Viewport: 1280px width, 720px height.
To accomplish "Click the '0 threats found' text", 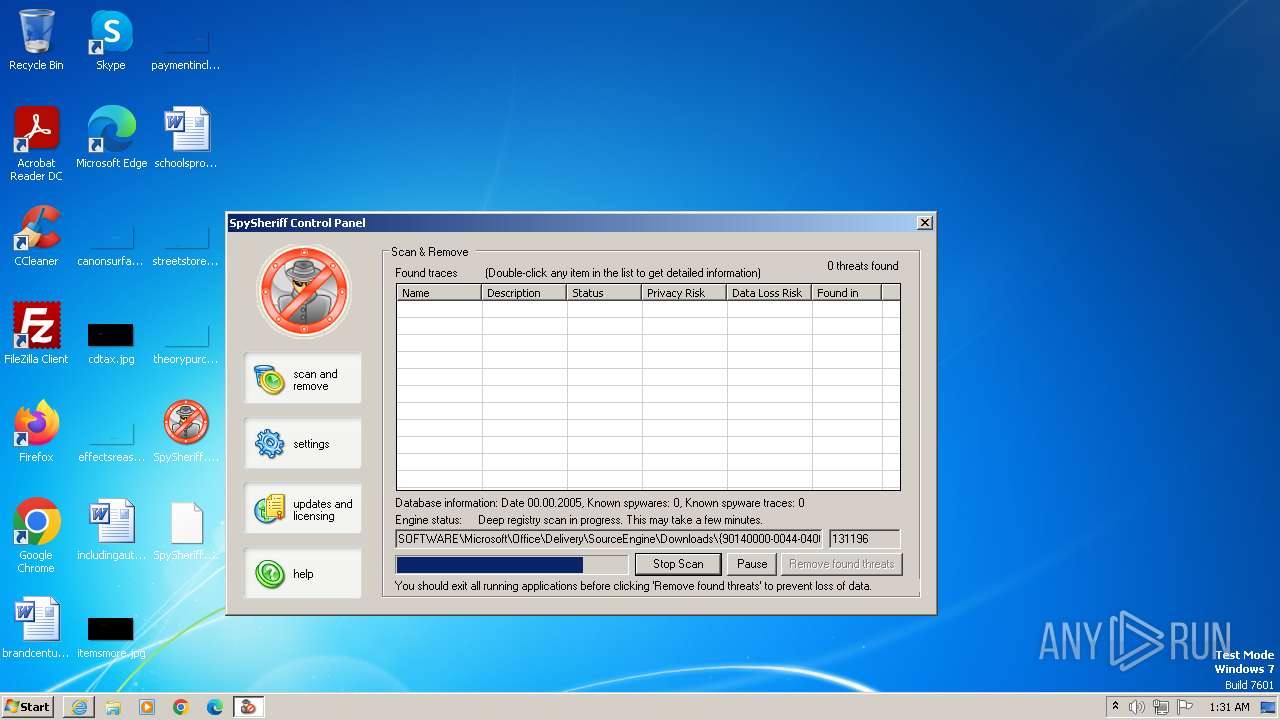I will pyautogui.click(x=862, y=266).
